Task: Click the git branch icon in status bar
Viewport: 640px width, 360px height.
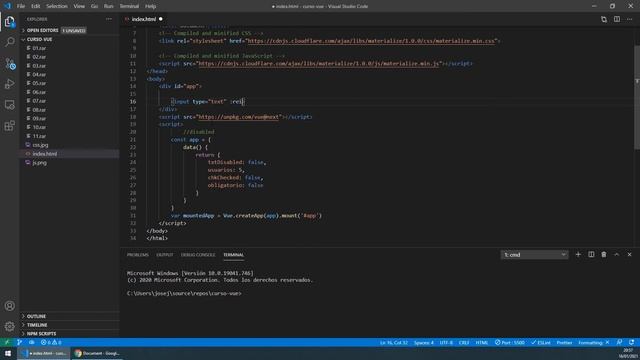Action: point(20,342)
